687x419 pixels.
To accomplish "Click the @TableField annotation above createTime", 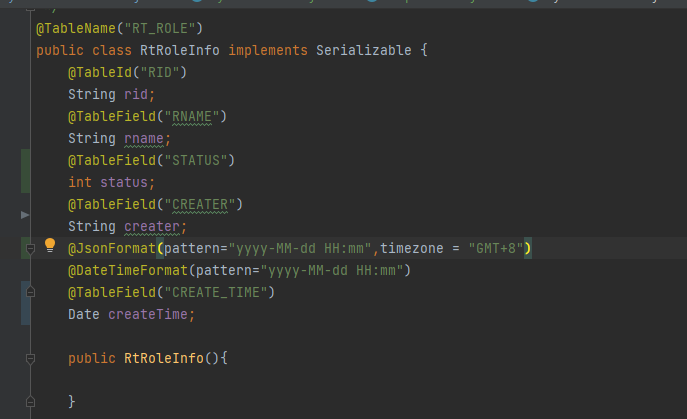I will coord(112,292).
